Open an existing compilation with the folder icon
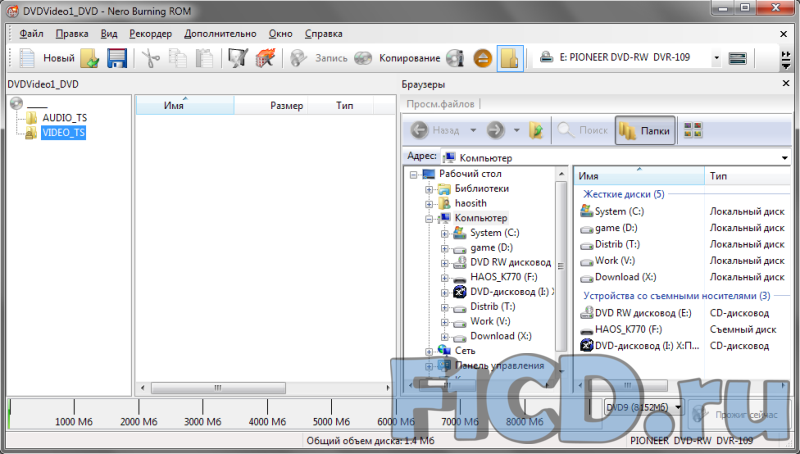 point(90,58)
